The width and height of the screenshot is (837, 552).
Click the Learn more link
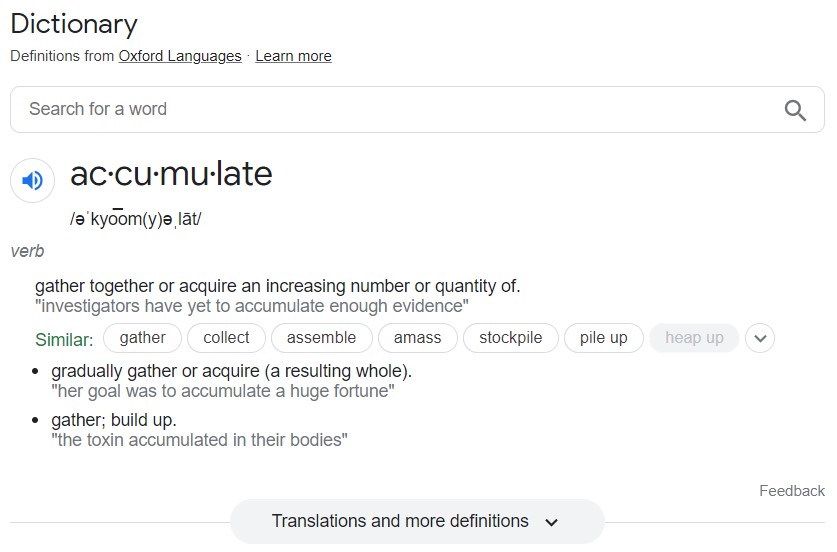[293, 56]
